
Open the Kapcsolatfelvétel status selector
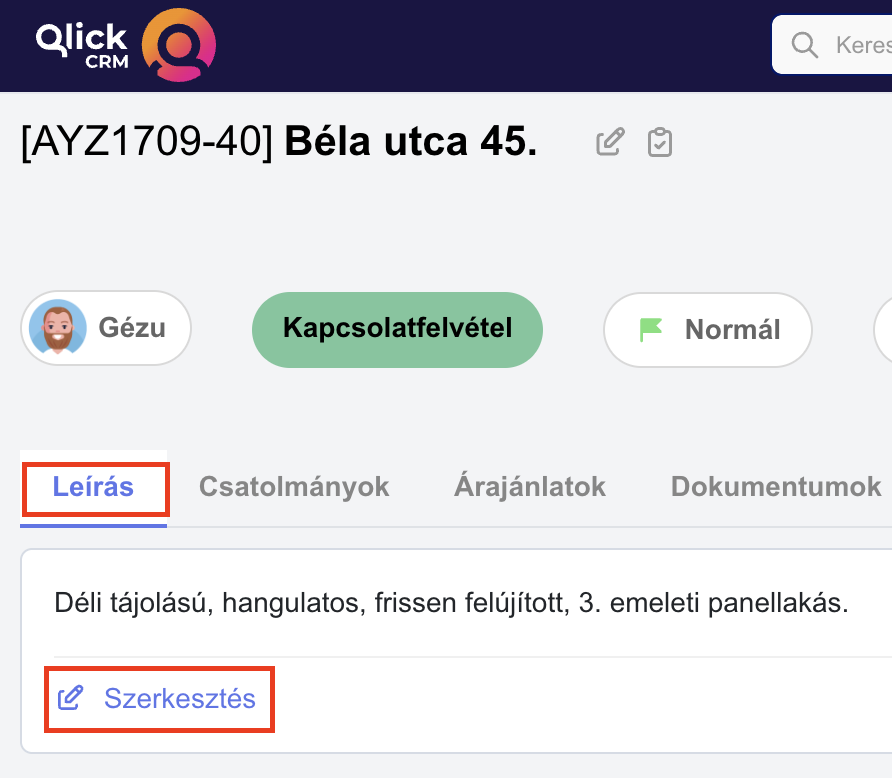point(397,329)
